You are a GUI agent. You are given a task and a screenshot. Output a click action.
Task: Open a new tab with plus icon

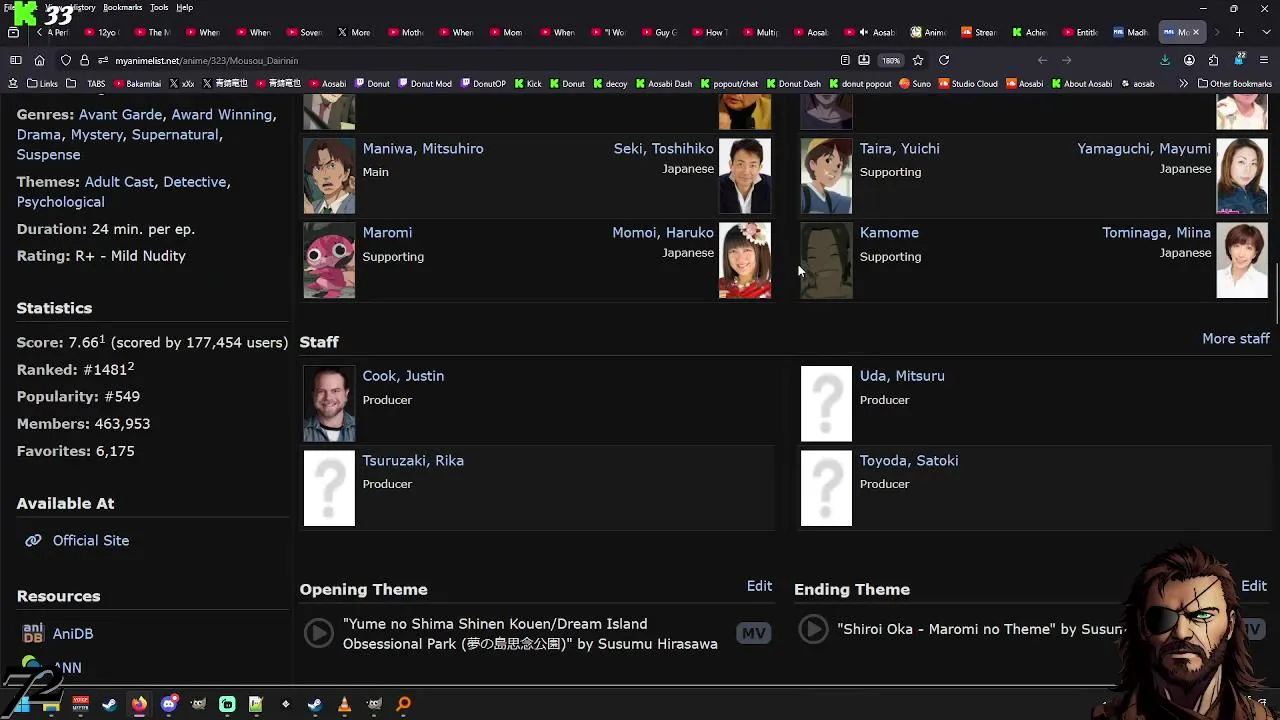coord(1239,32)
